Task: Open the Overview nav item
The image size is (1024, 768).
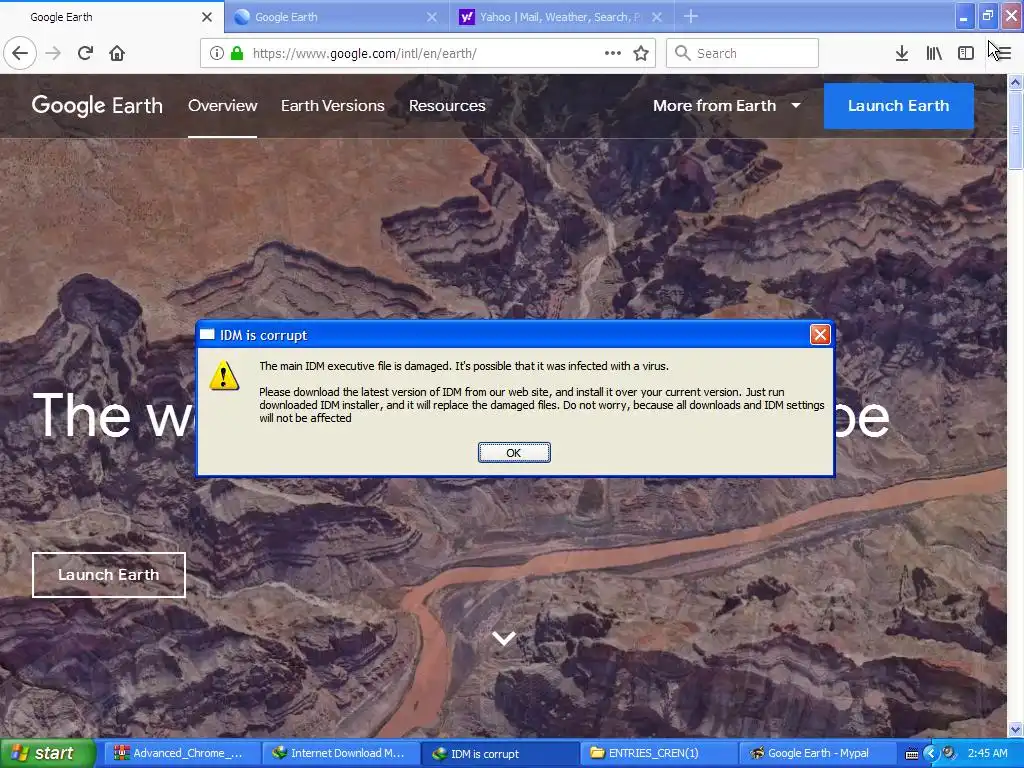Action: (x=223, y=105)
